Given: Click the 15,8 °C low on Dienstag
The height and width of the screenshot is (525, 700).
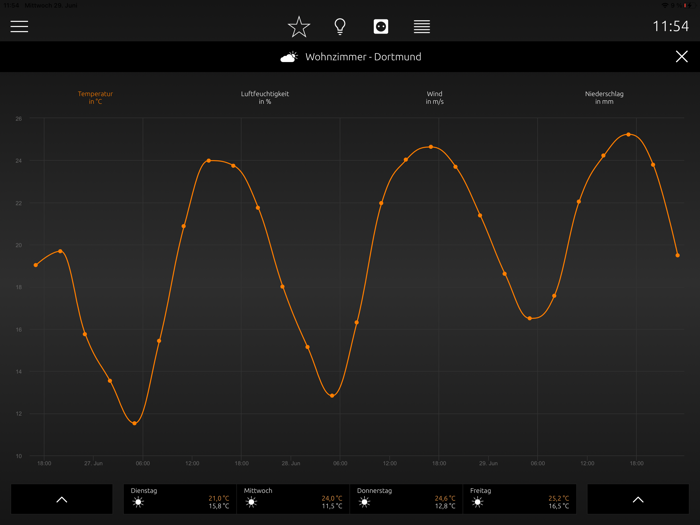Looking at the screenshot, I should coord(219,506).
